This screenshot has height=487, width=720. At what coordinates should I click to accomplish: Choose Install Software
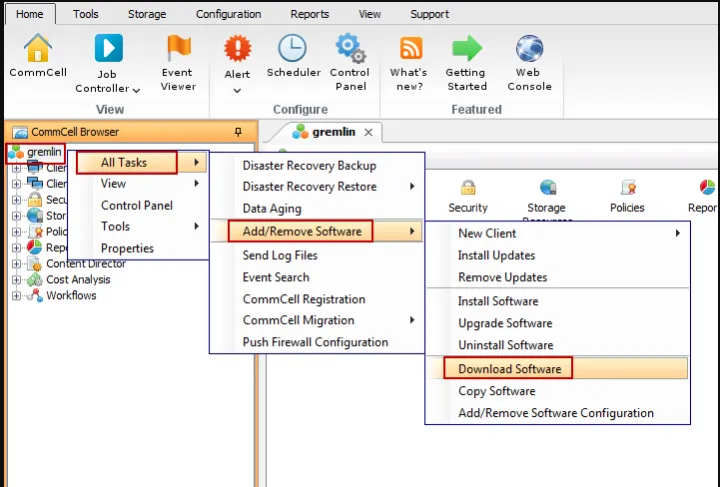click(x=557, y=301)
